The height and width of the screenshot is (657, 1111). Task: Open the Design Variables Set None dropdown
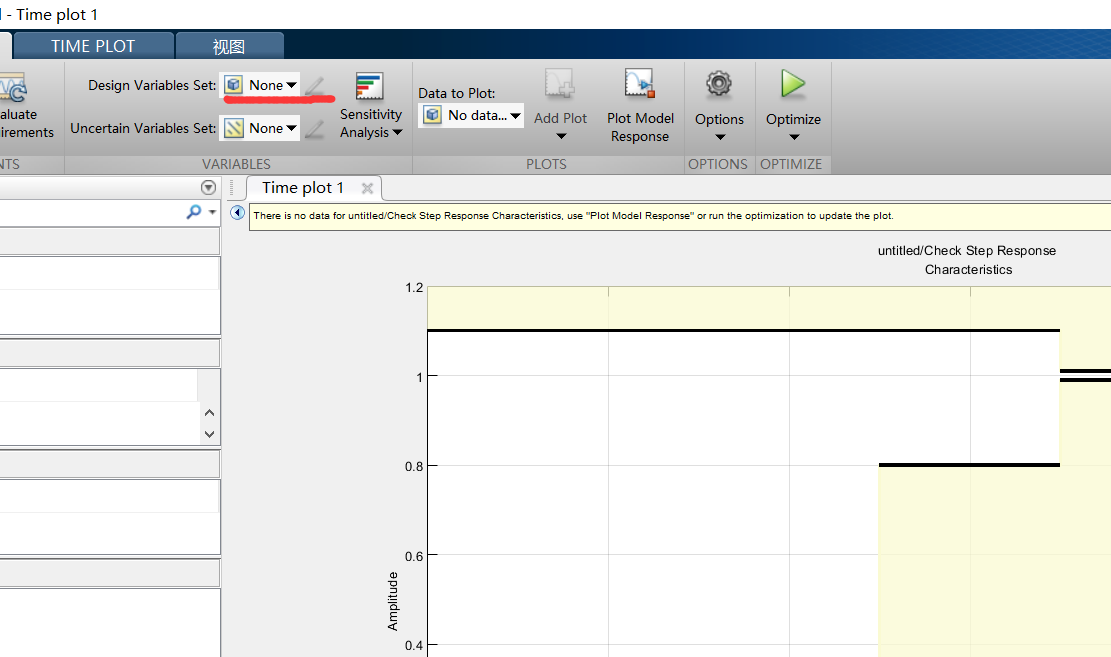tap(259, 85)
